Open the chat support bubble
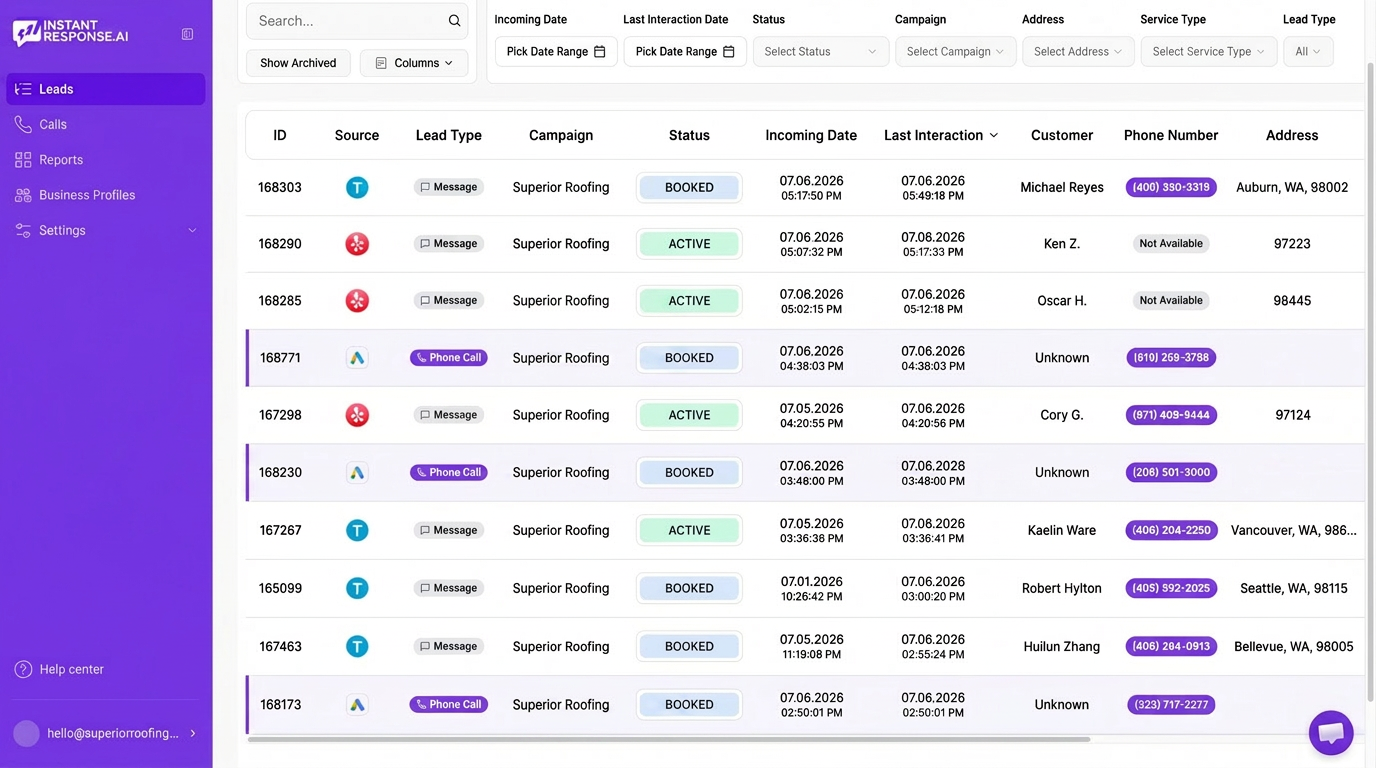This screenshot has height=768, width=1376. (x=1331, y=733)
